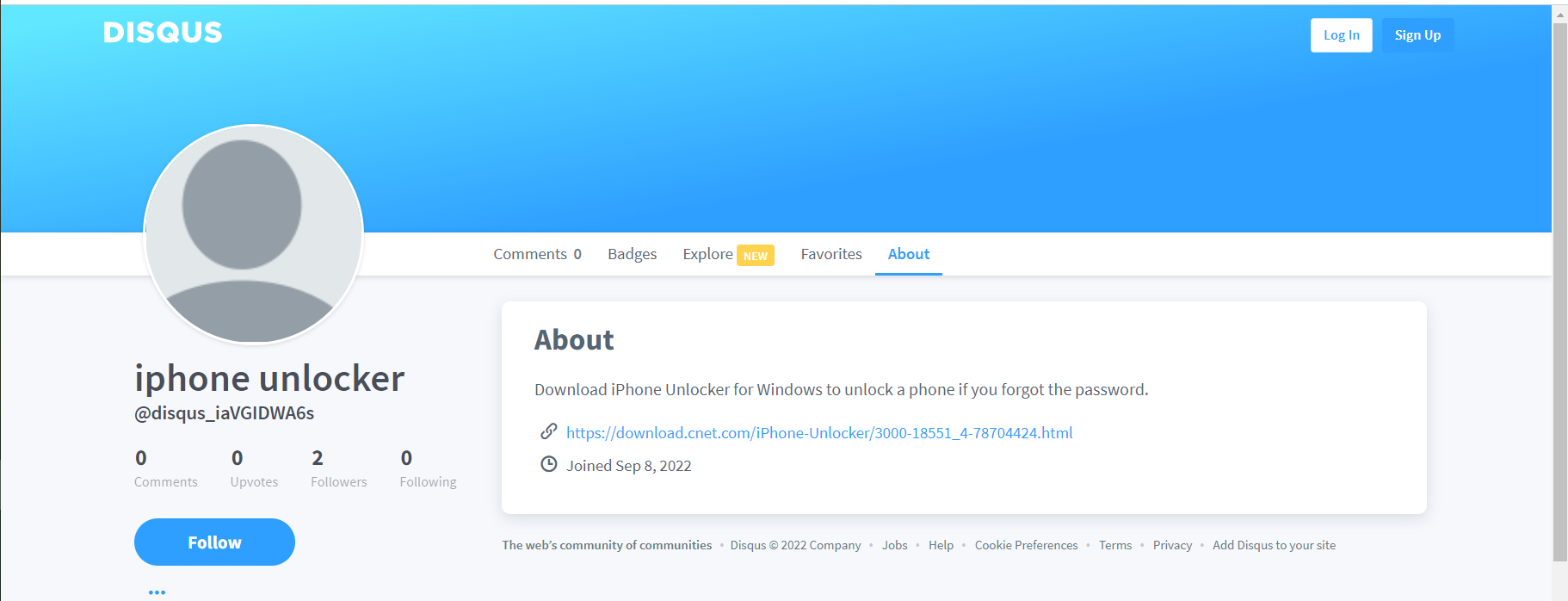Click the clock icon beside Joined date
This screenshot has width=1568, height=601.
tap(548, 465)
